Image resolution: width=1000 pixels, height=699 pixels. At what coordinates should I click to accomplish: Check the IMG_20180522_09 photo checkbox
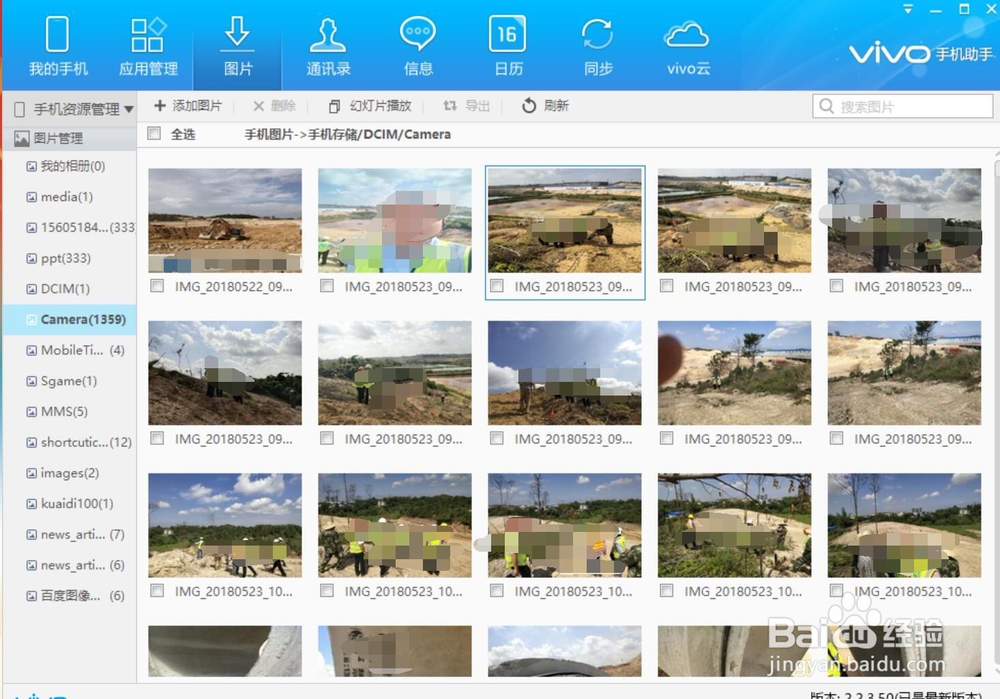pyautogui.click(x=157, y=286)
